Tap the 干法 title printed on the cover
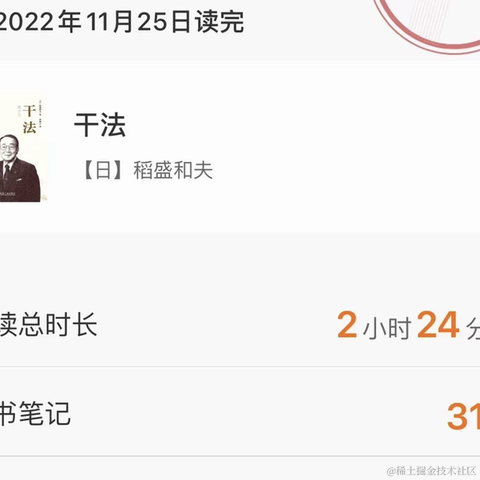Viewport: 480px width, 480px height. click(x=29, y=119)
